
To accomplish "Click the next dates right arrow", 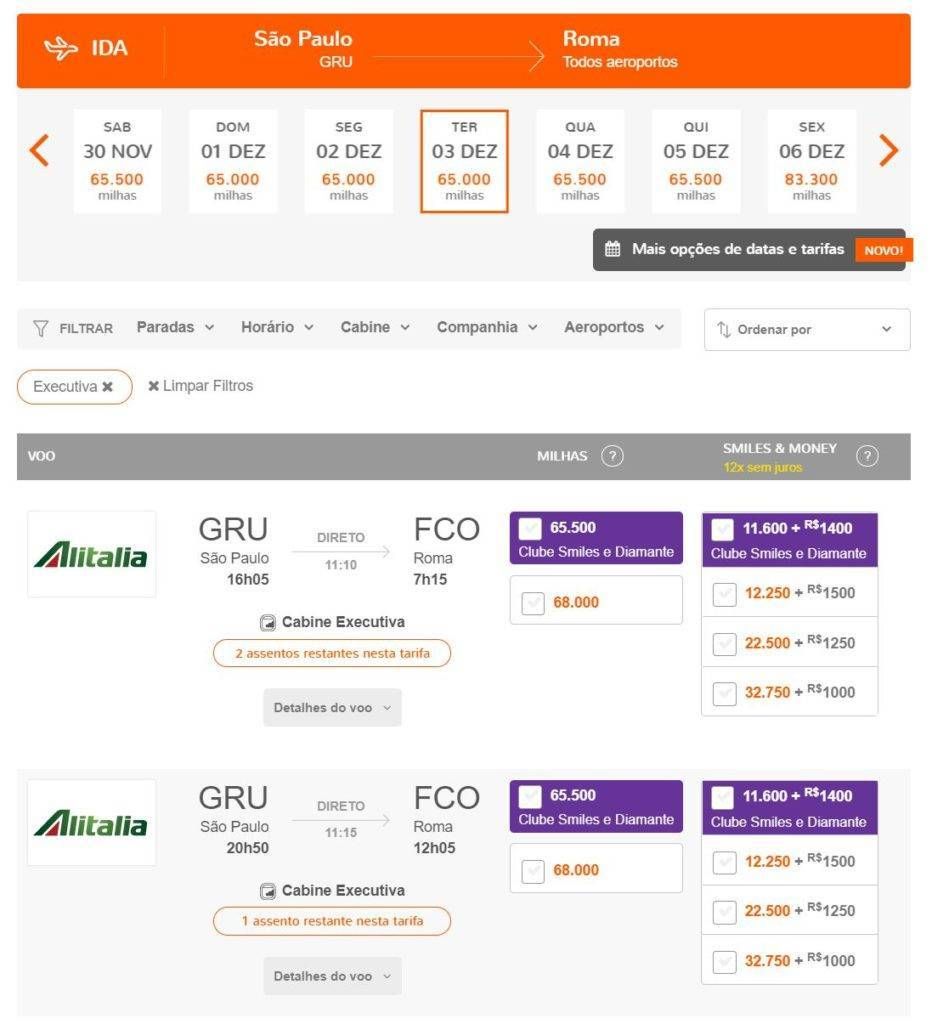I will (888, 152).
